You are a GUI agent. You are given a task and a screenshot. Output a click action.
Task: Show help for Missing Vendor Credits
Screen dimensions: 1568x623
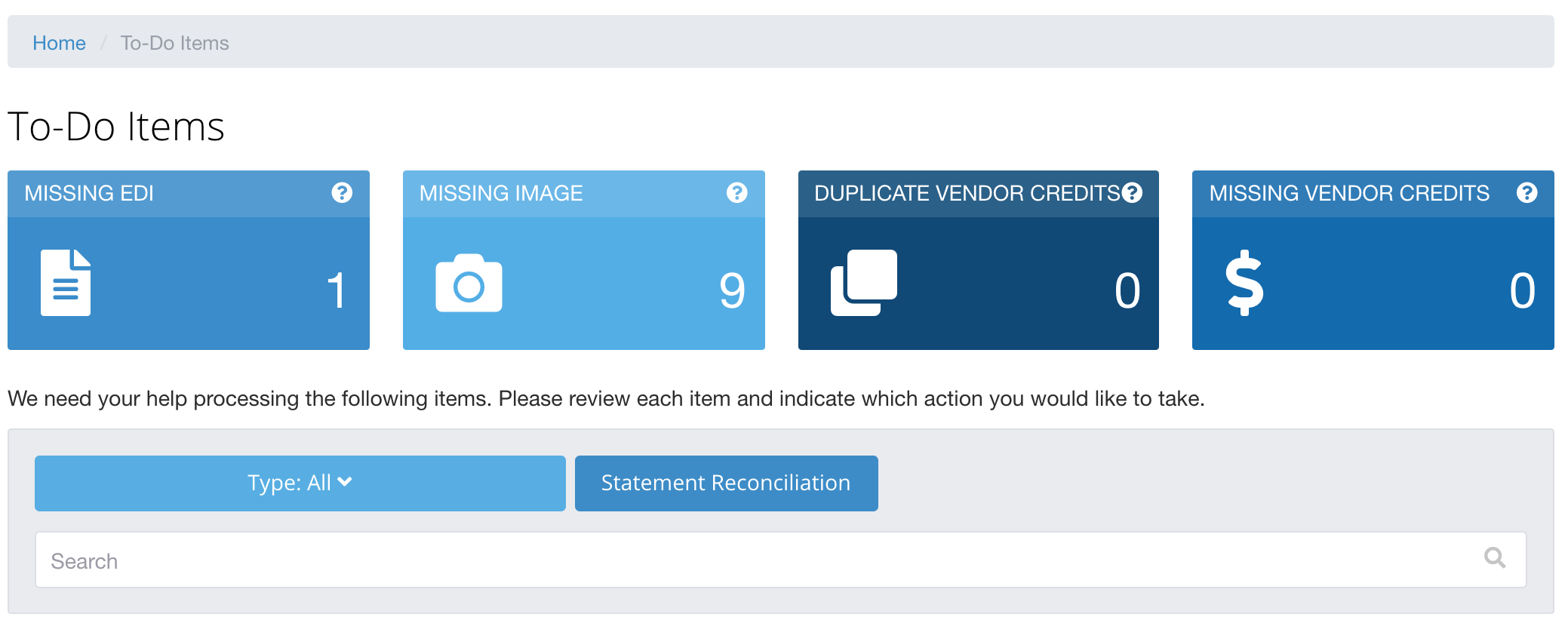pyautogui.click(x=1526, y=193)
